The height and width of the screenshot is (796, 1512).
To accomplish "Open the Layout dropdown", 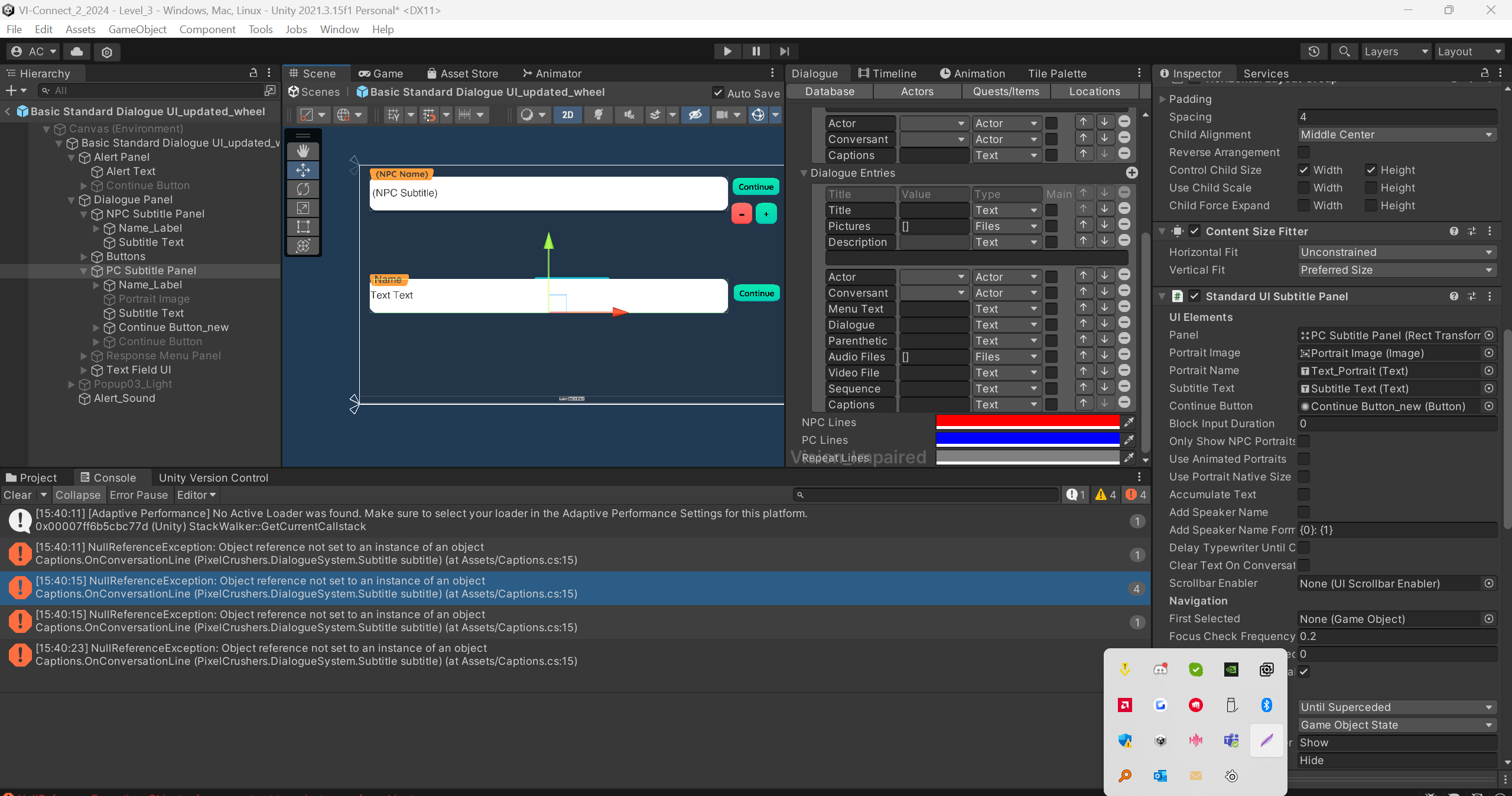I will click(1469, 51).
